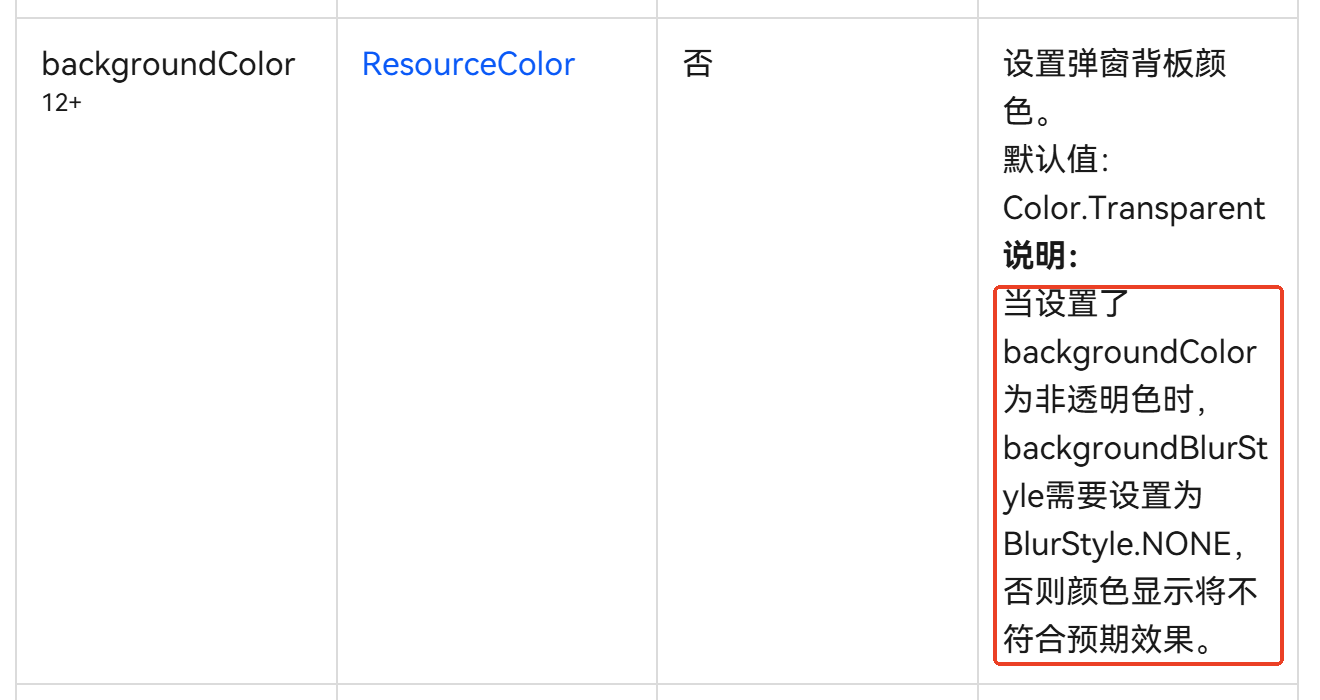Click the backgroundBlurSt text line
The image size is (1320, 700).
[1135, 448]
